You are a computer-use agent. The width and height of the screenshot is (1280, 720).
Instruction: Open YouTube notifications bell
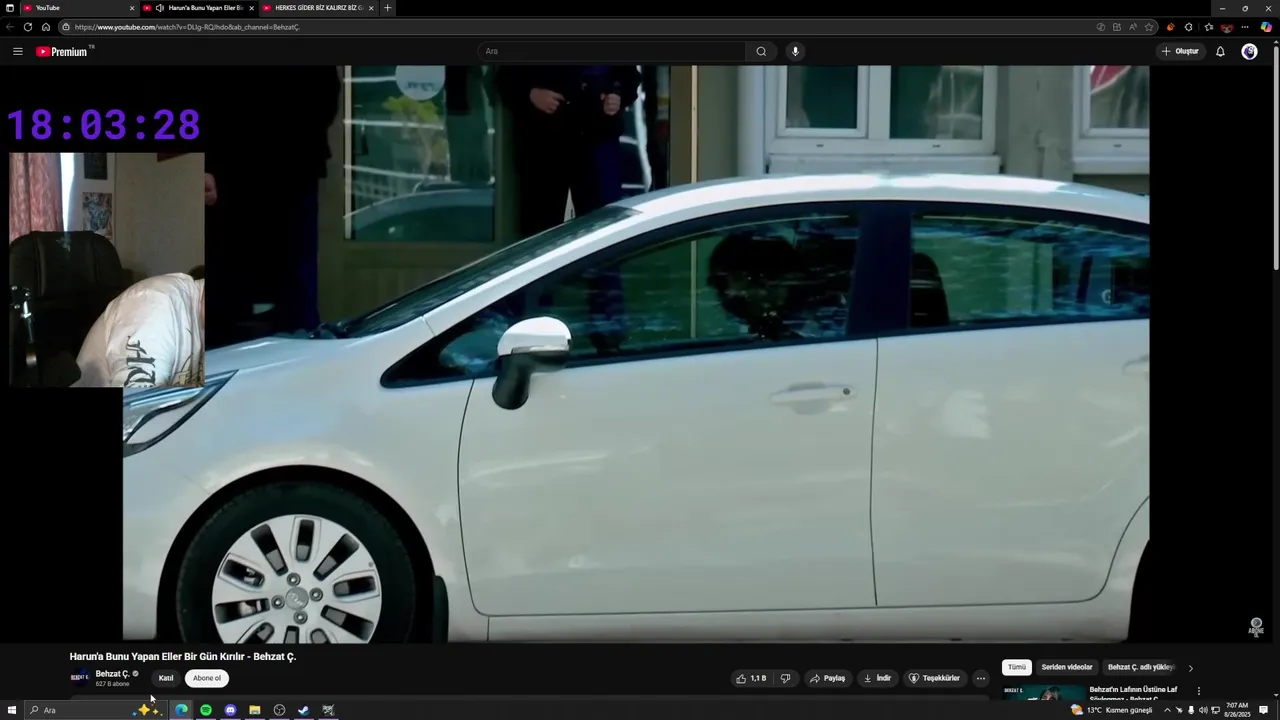pyautogui.click(x=1220, y=51)
